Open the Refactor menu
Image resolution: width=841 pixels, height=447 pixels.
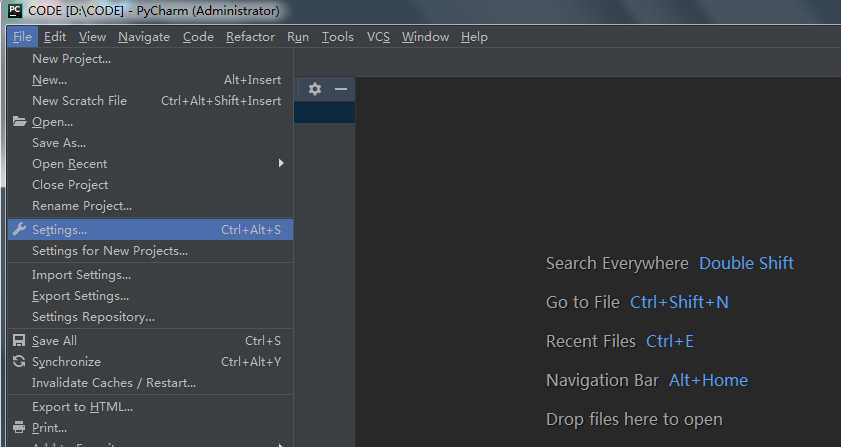tap(250, 37)
